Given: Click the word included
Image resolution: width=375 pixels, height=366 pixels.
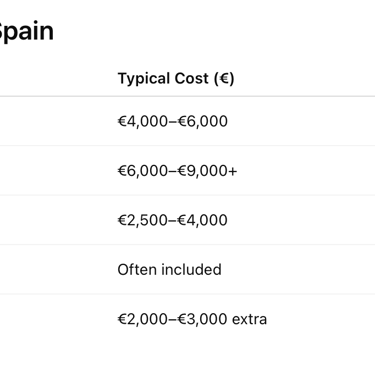Looking at the screenshot, I should (191, 270).
